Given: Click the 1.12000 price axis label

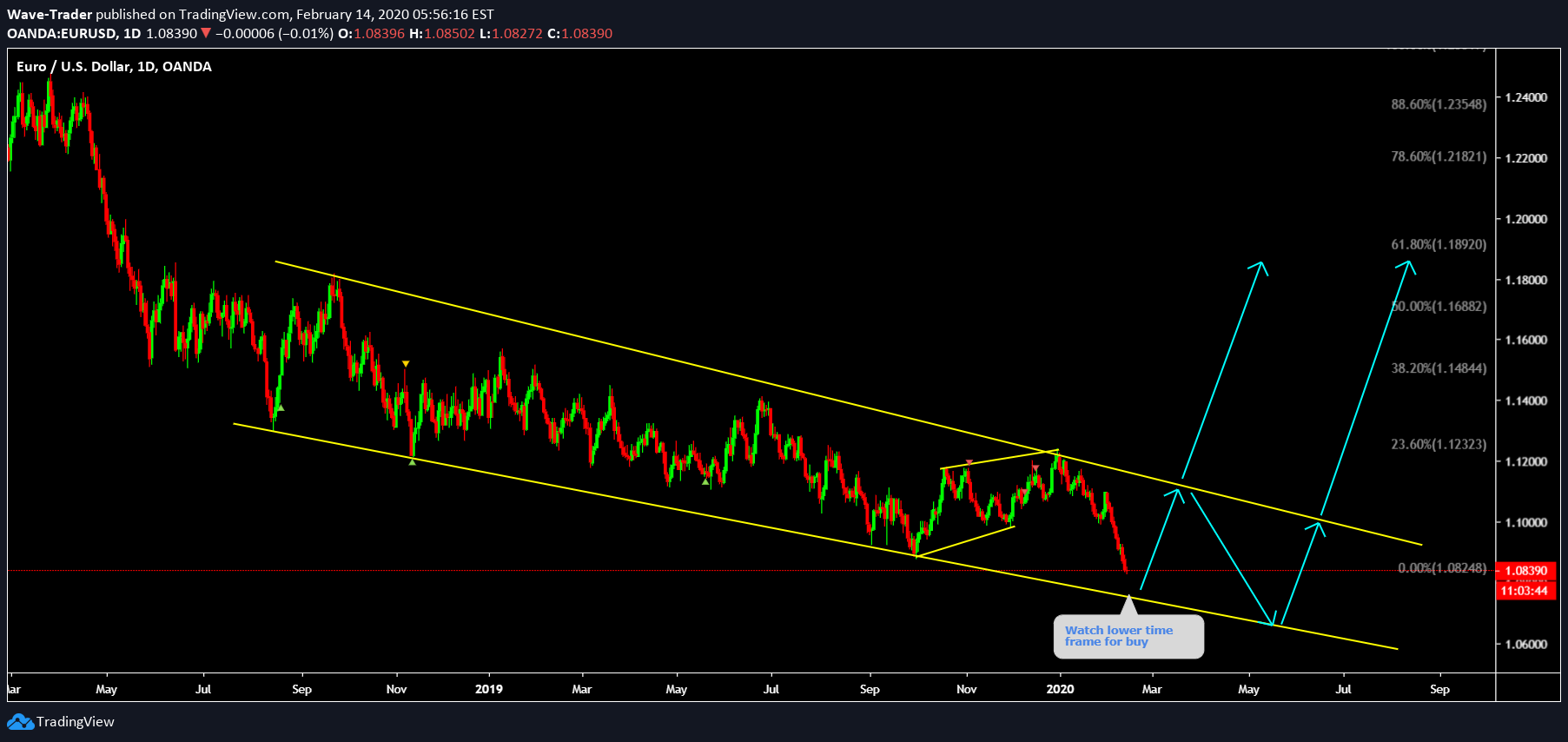Looking at the screenshot, I should point(1525,461).
